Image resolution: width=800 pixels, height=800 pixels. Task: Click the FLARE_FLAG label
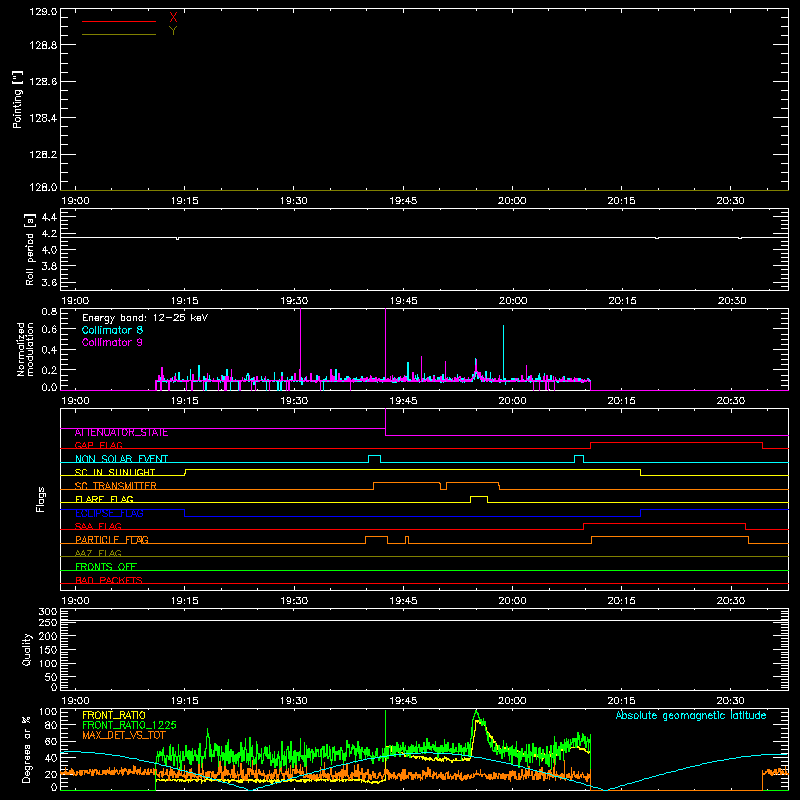click(104, 499)
